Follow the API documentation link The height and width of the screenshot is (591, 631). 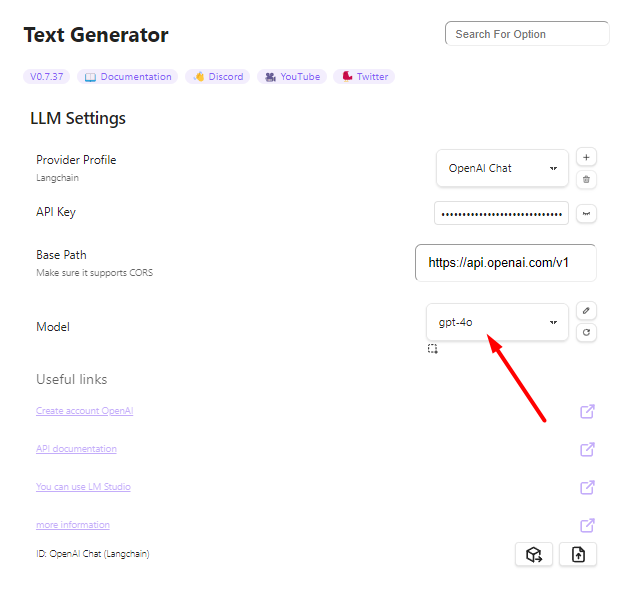click(x=76, y=449)
